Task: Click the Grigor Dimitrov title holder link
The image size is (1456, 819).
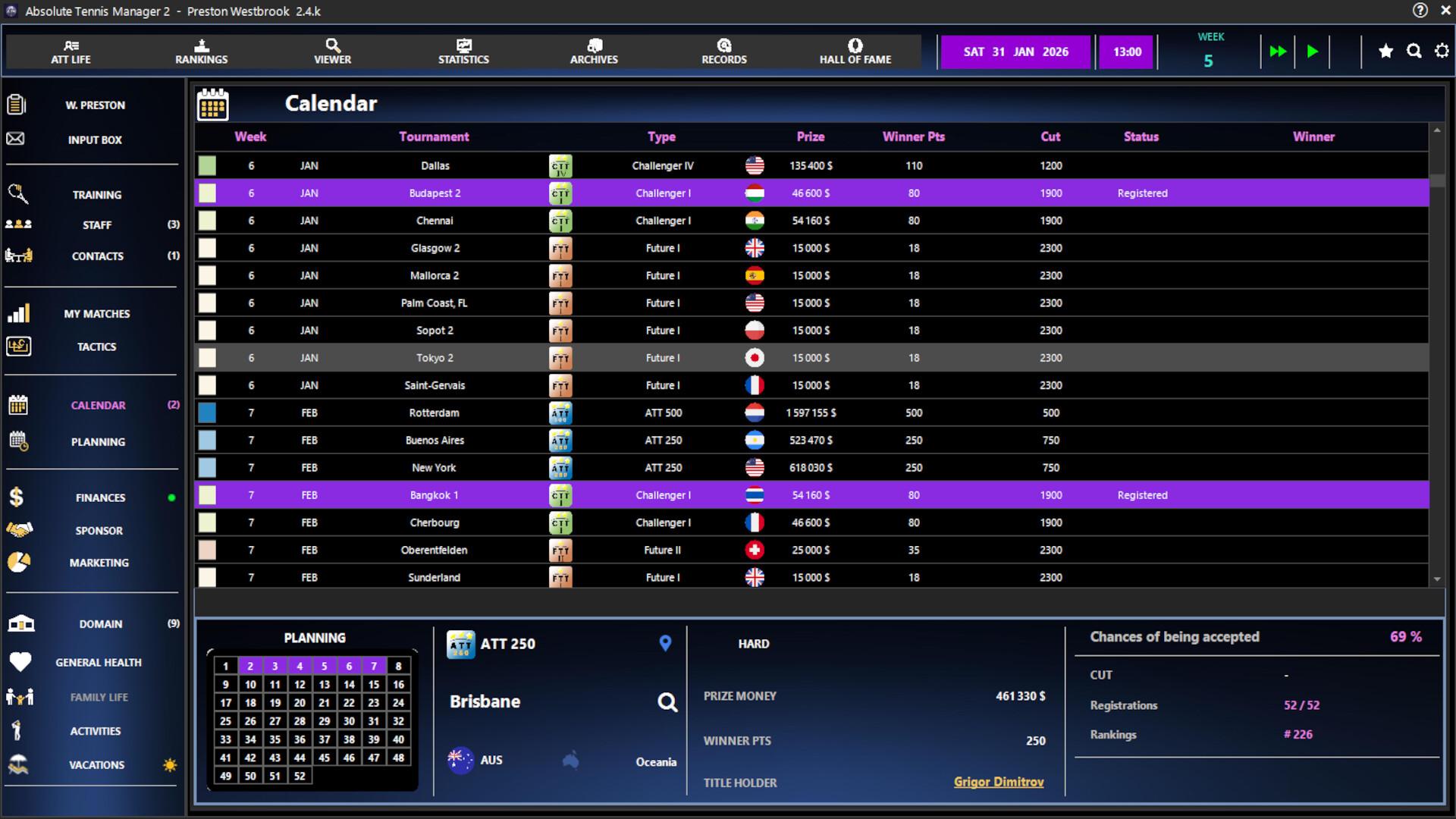Action: [998, 782]
